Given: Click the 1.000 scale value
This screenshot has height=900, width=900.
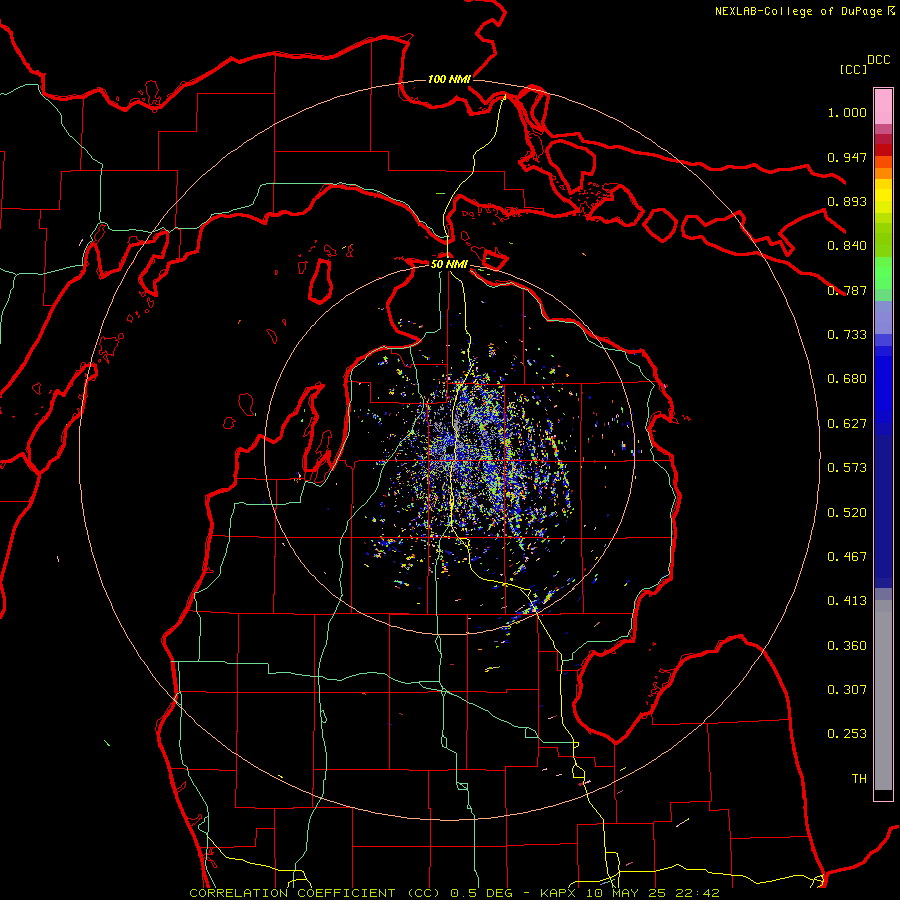Looking at the screenshot, I should (x=847, y=112).
